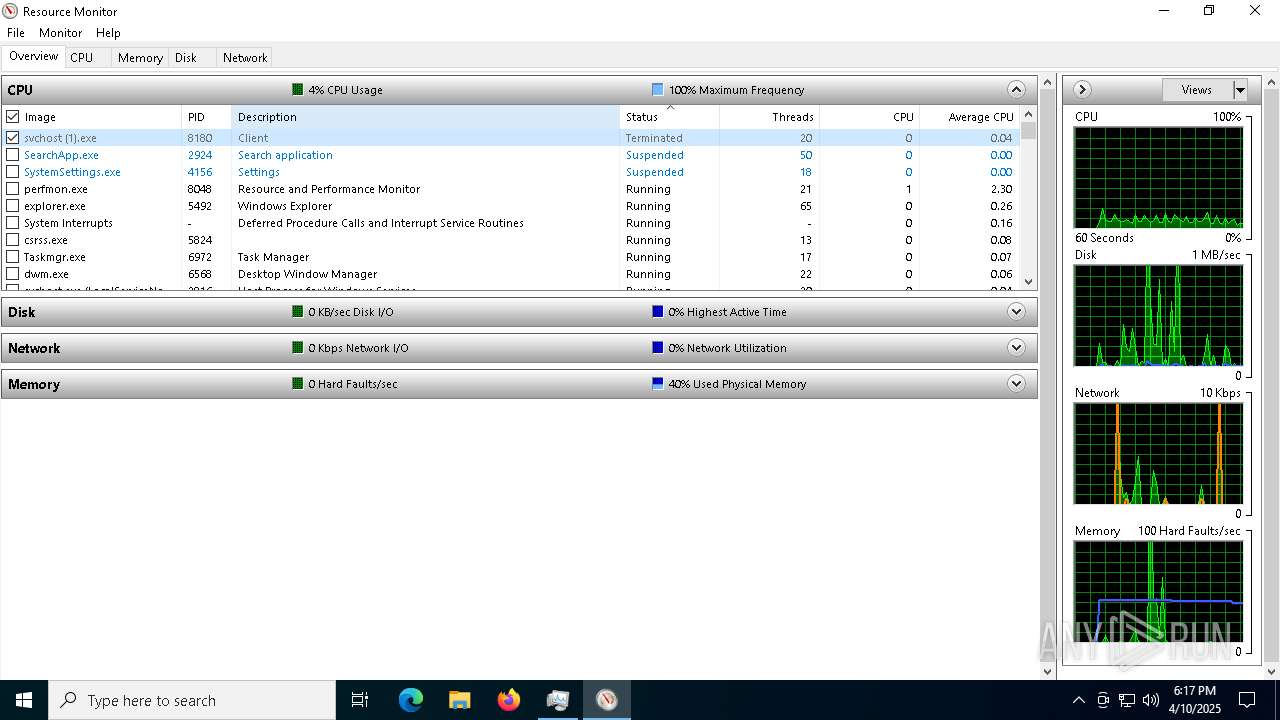Screen dimensions: 1280x720
Task: Click the green Disk I/O indicator square
Action: (x=297, y=312)
